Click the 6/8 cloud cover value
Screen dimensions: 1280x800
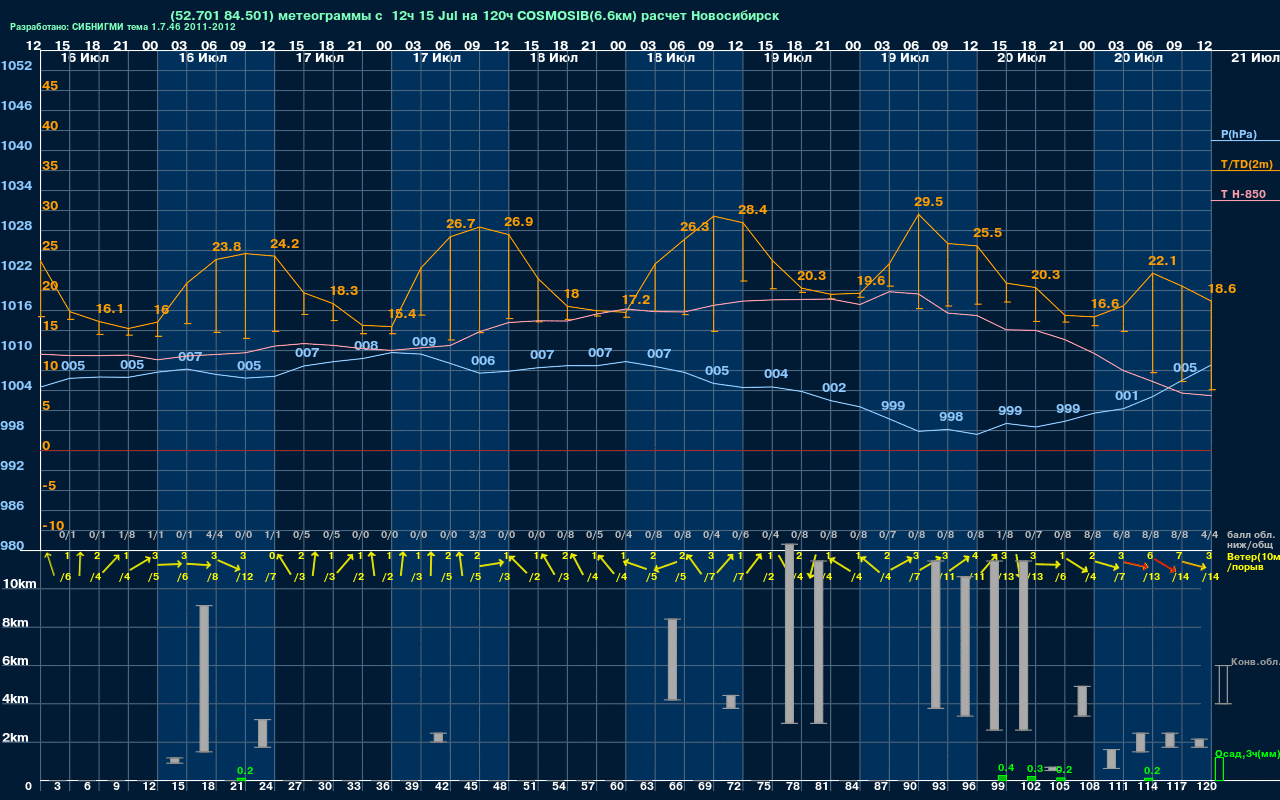[1122, 534]
